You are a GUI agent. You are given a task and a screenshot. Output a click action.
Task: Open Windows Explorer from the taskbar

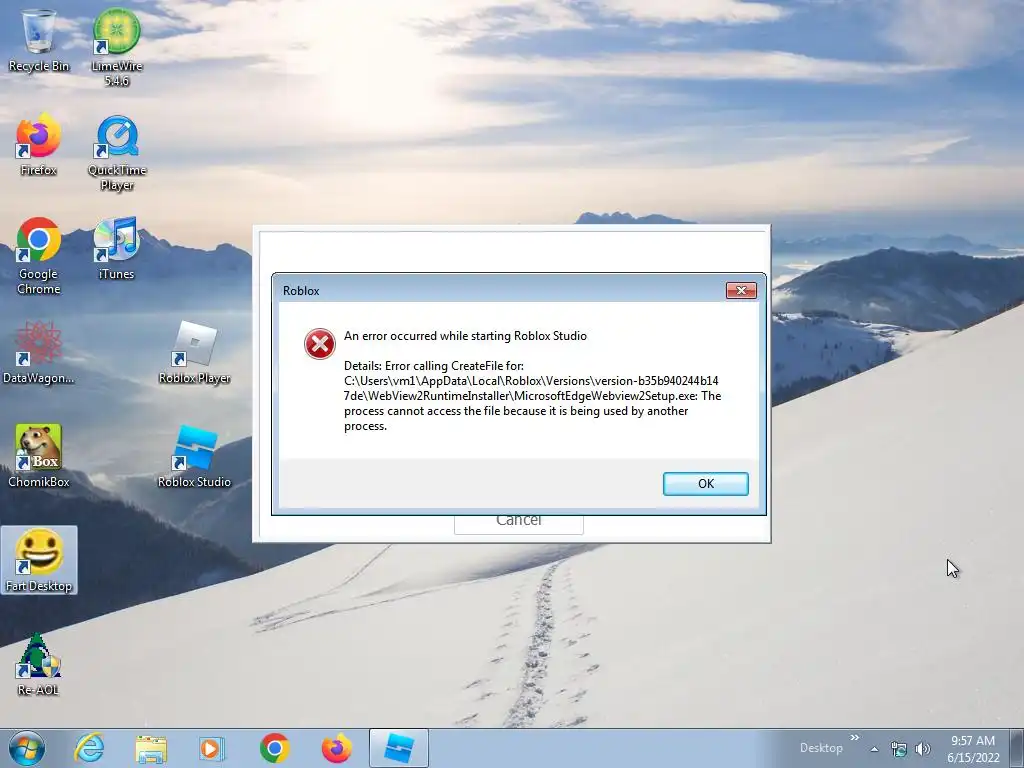pyautogui.click(x=152, y=748)
